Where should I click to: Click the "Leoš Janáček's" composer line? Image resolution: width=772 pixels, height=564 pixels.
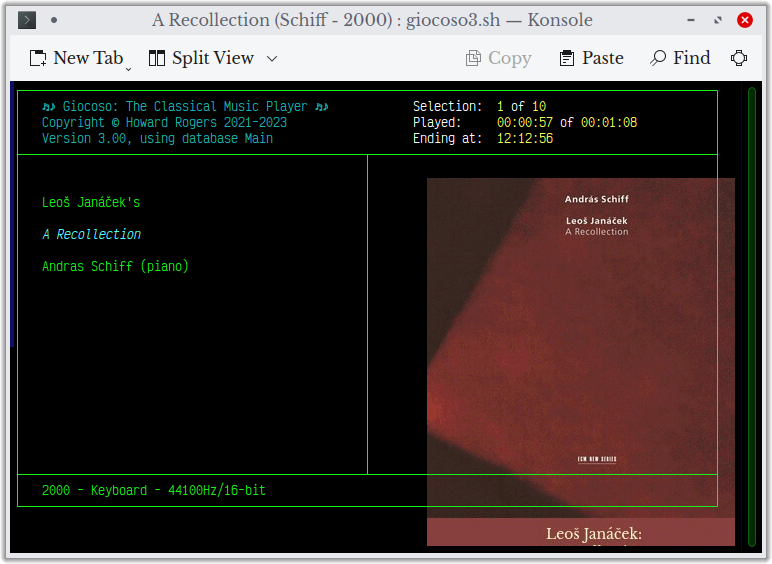[91, 203]
